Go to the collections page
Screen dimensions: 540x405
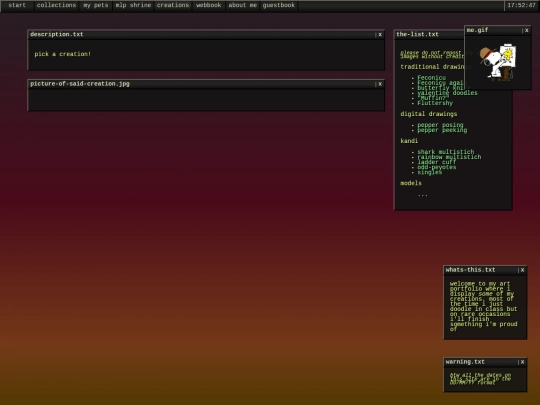click(x=56, y=5)
